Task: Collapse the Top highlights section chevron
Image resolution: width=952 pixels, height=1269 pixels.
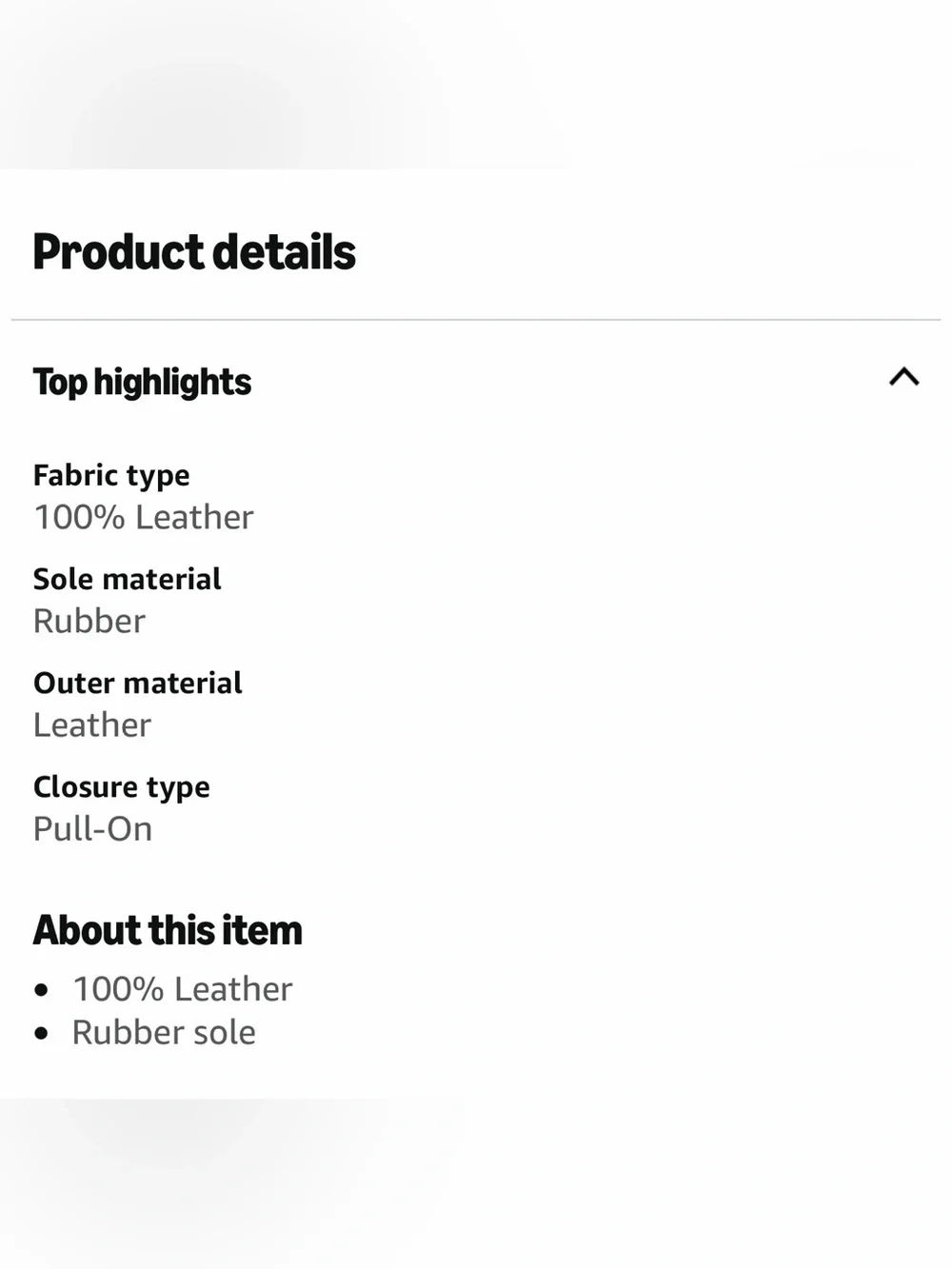Action: click(903, 377)
